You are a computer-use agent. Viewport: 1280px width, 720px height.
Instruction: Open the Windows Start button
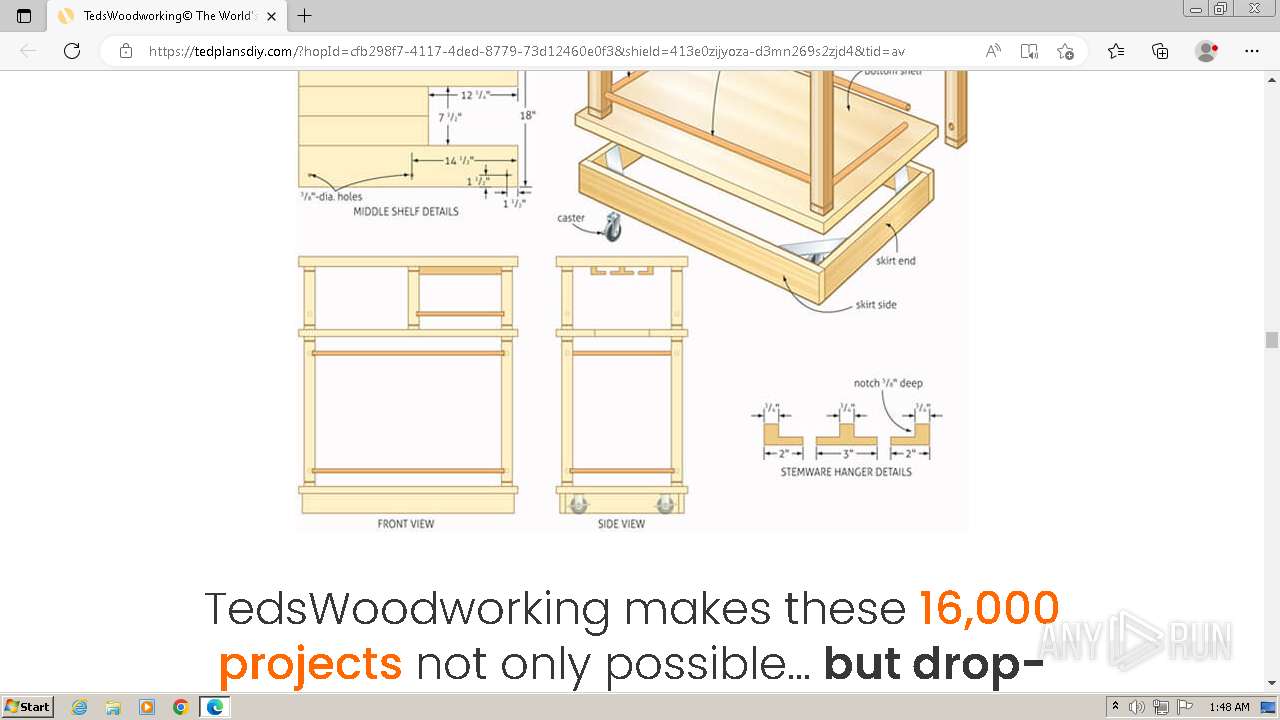coord(28,707)
